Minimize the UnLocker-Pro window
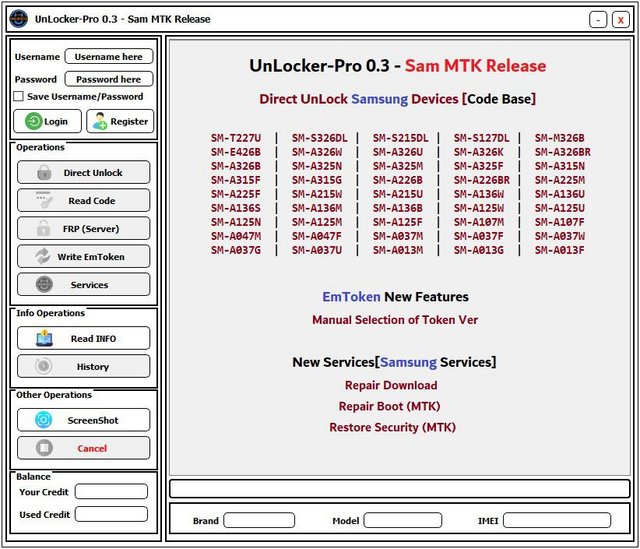 pyautogui.click(x=598, y=19)
